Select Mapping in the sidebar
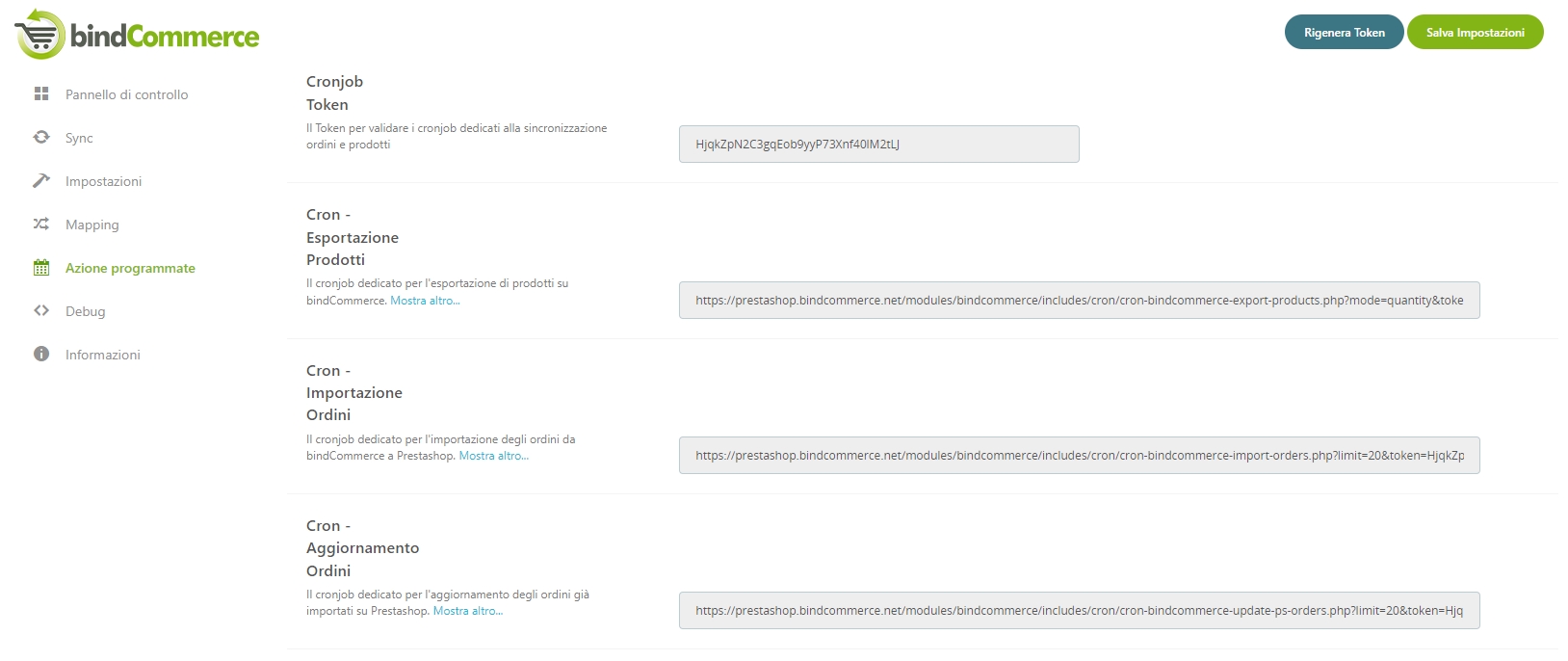The height and width of the screenshot is (661, 1568). (x=92, y=225)
